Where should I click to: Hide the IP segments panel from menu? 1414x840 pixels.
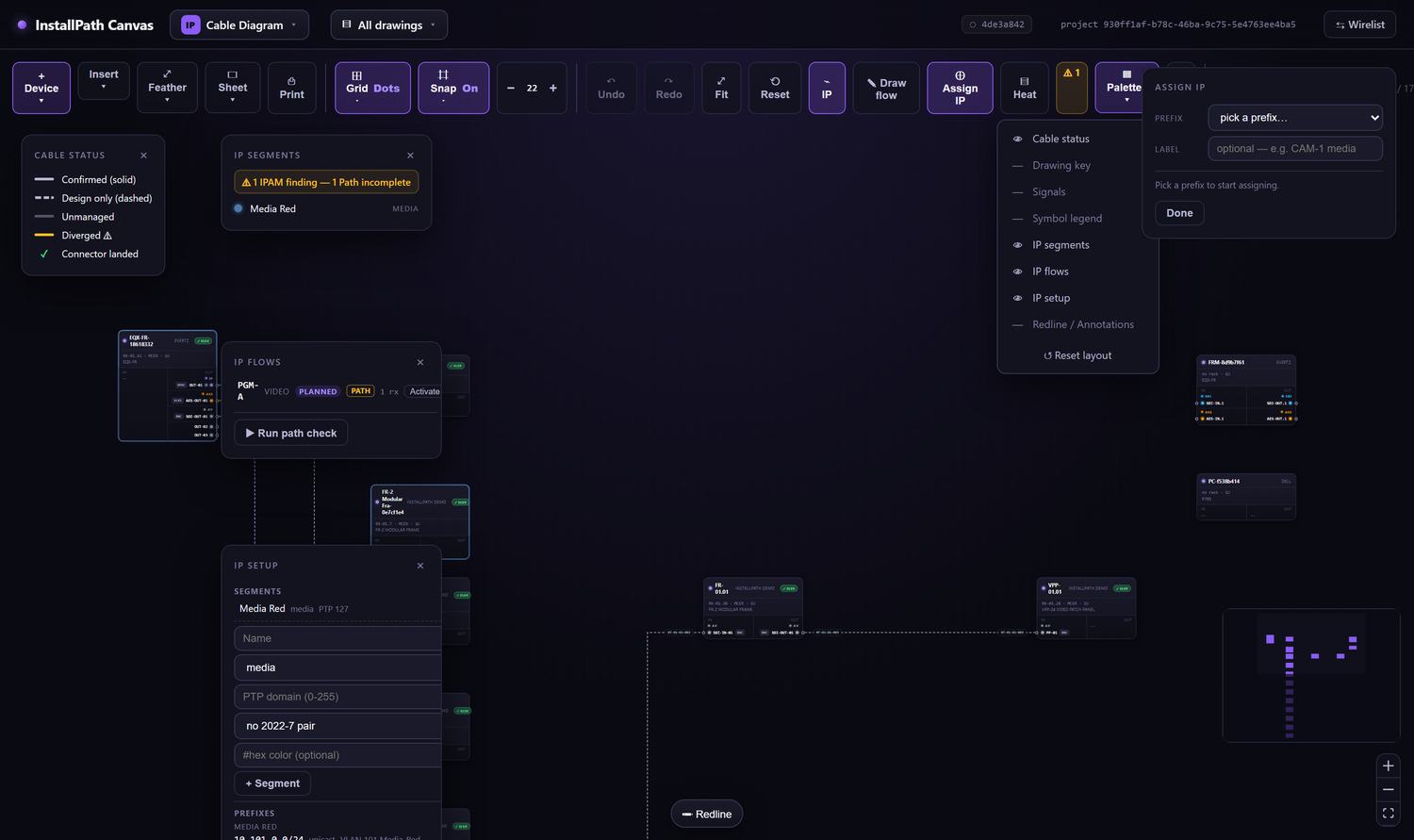tap(1077, 245)
